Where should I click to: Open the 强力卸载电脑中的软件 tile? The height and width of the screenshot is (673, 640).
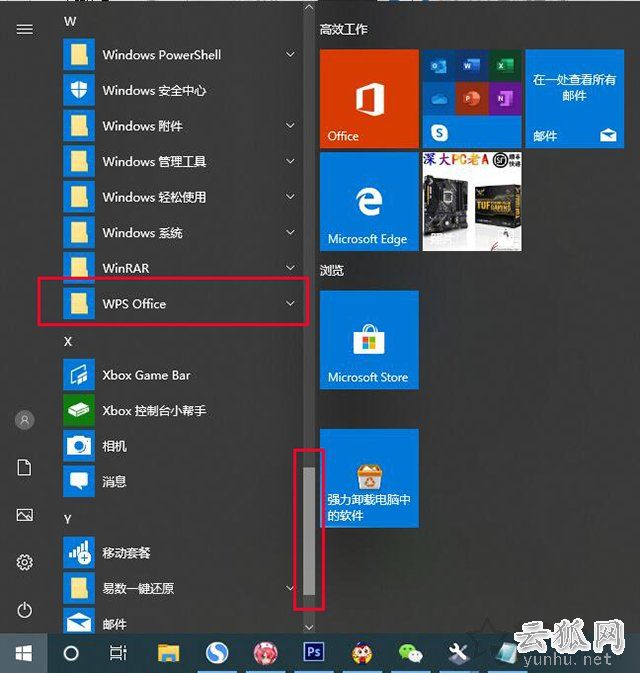coord(369,478)
